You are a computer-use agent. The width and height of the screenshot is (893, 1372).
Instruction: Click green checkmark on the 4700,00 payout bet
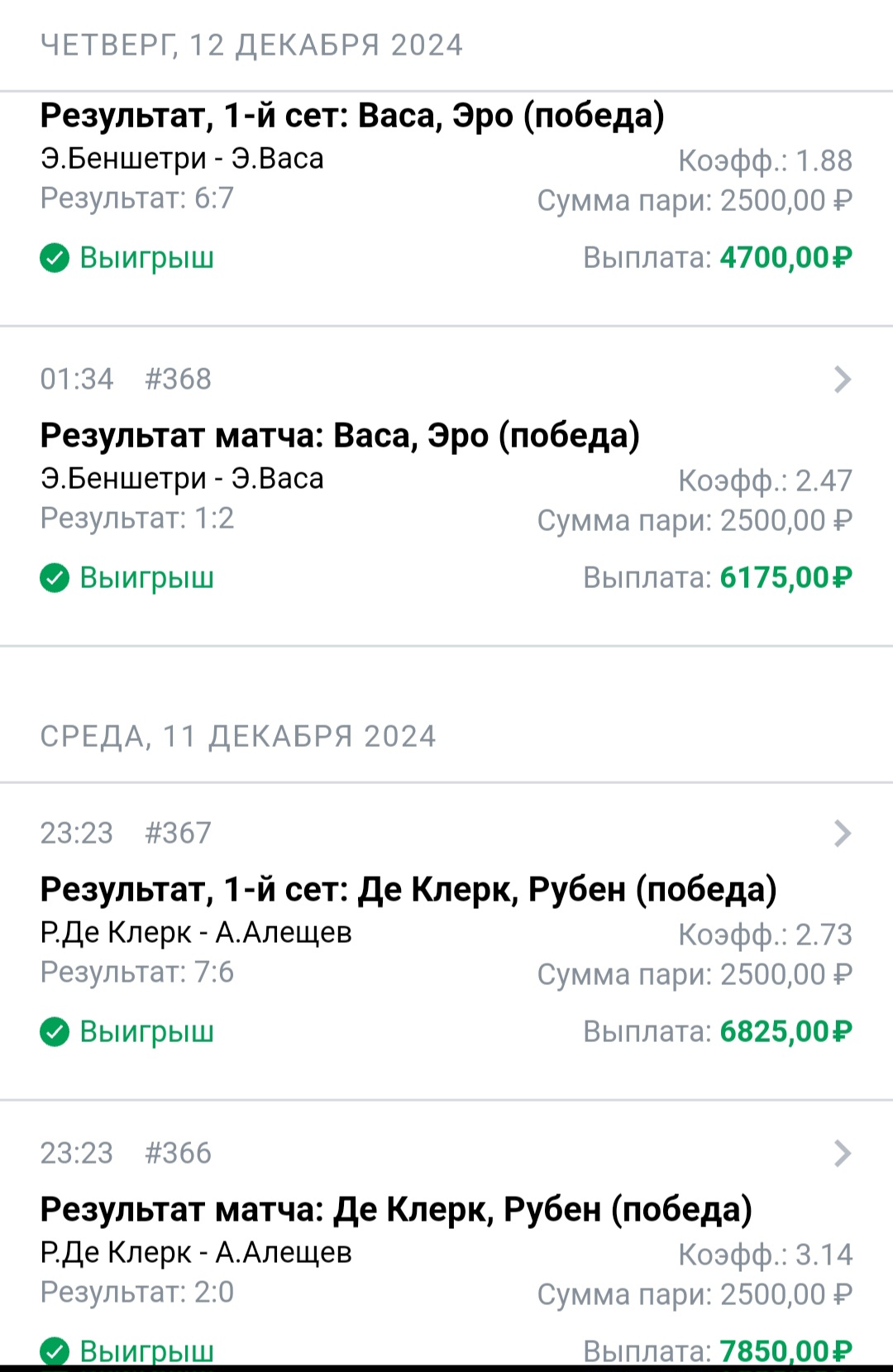pyautogui.click(x=55, y=259)
